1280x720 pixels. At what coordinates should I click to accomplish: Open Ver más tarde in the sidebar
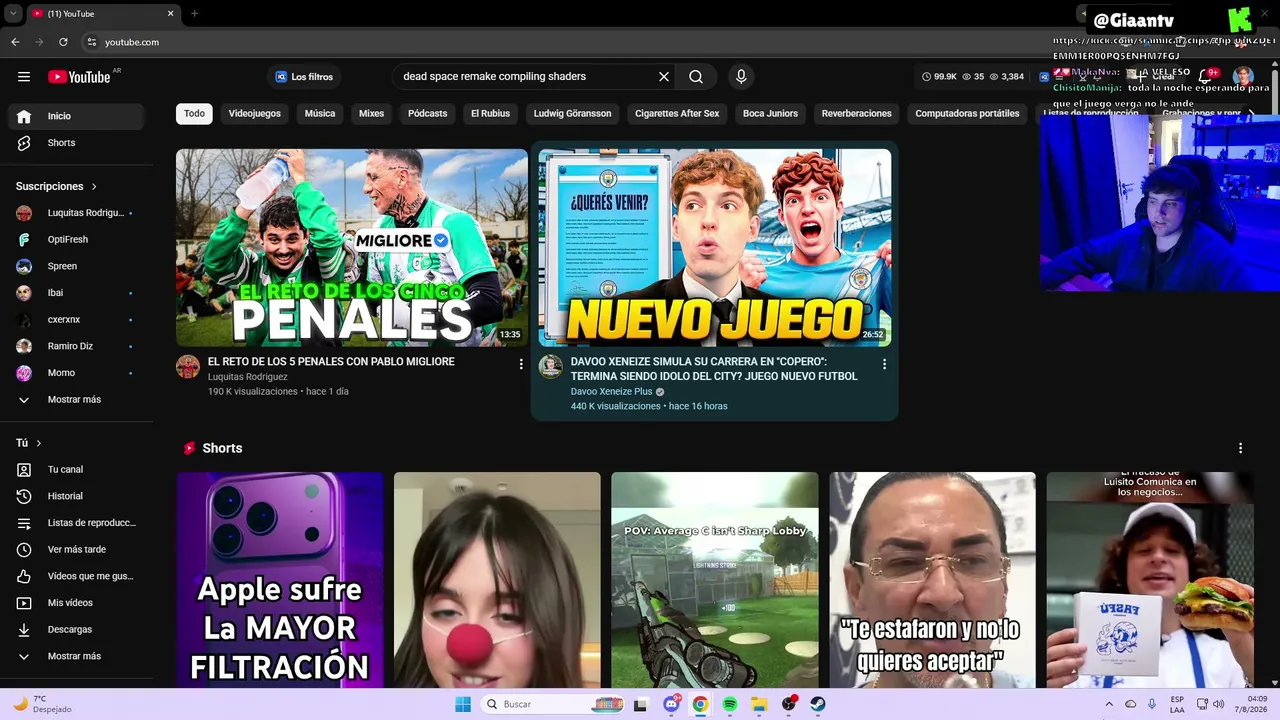(x=75, y=550)
